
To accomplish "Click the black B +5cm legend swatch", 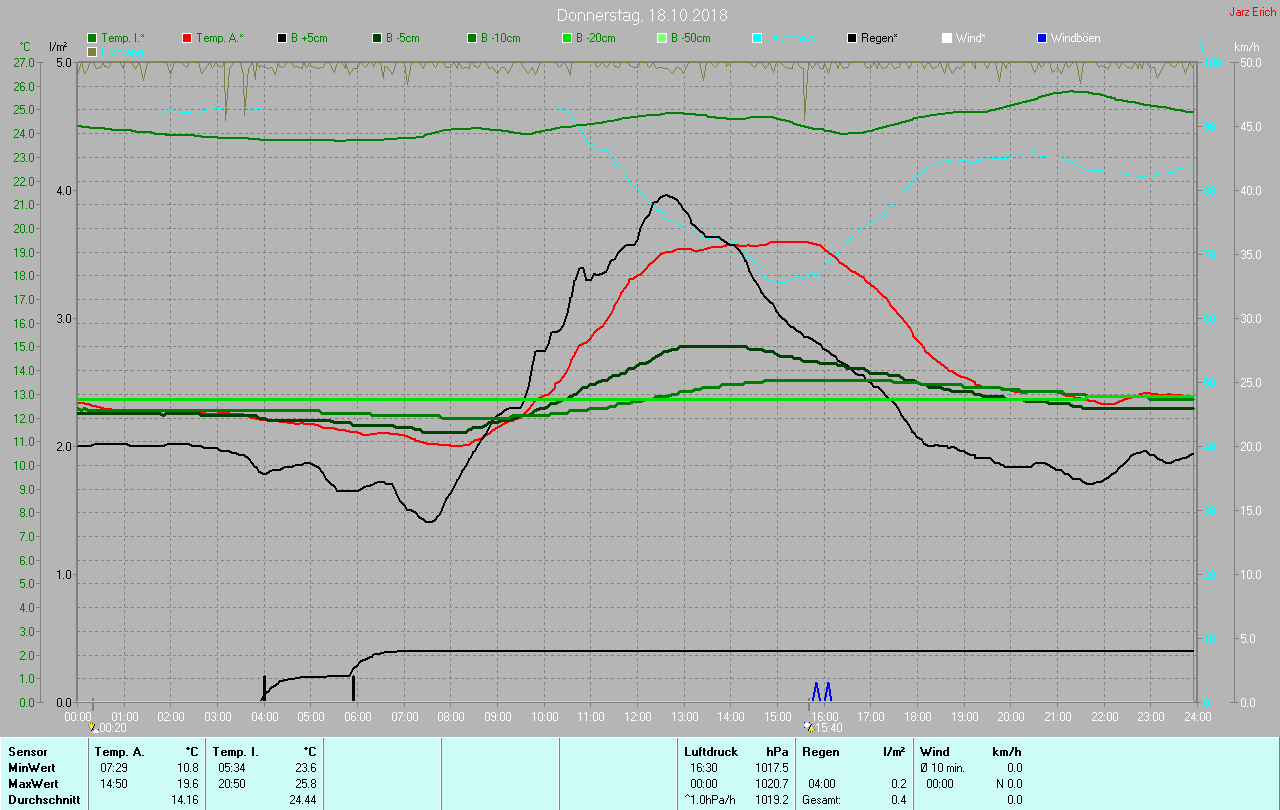I will (x=283, y=38).
